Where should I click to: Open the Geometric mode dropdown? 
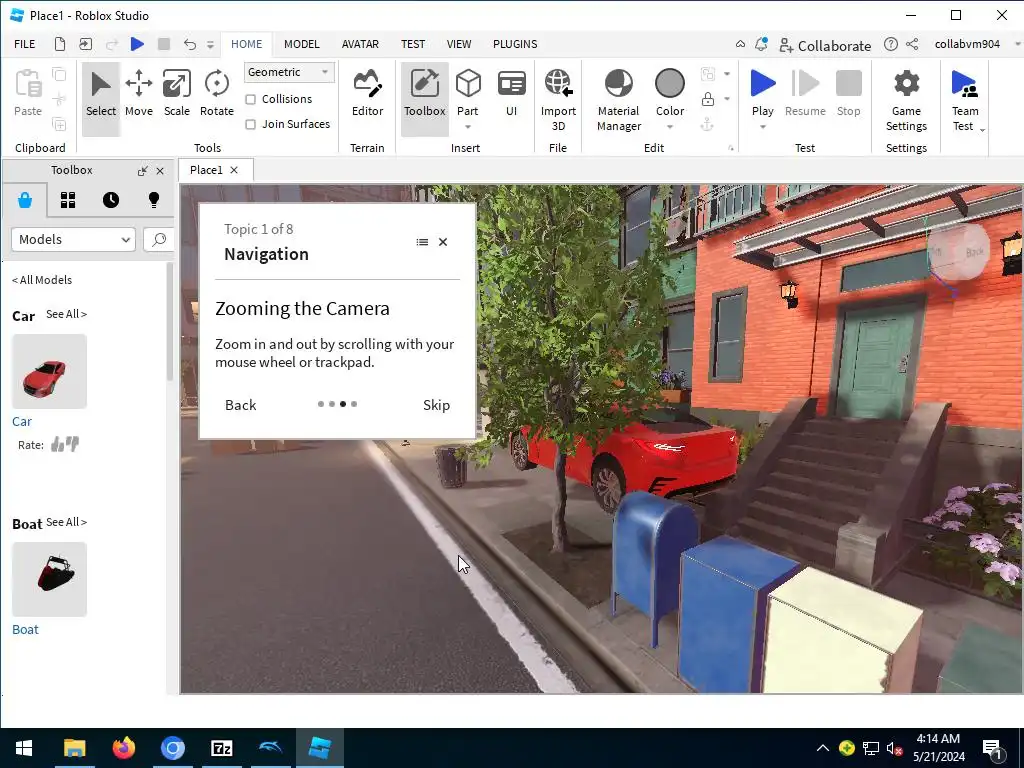(289, 72)
